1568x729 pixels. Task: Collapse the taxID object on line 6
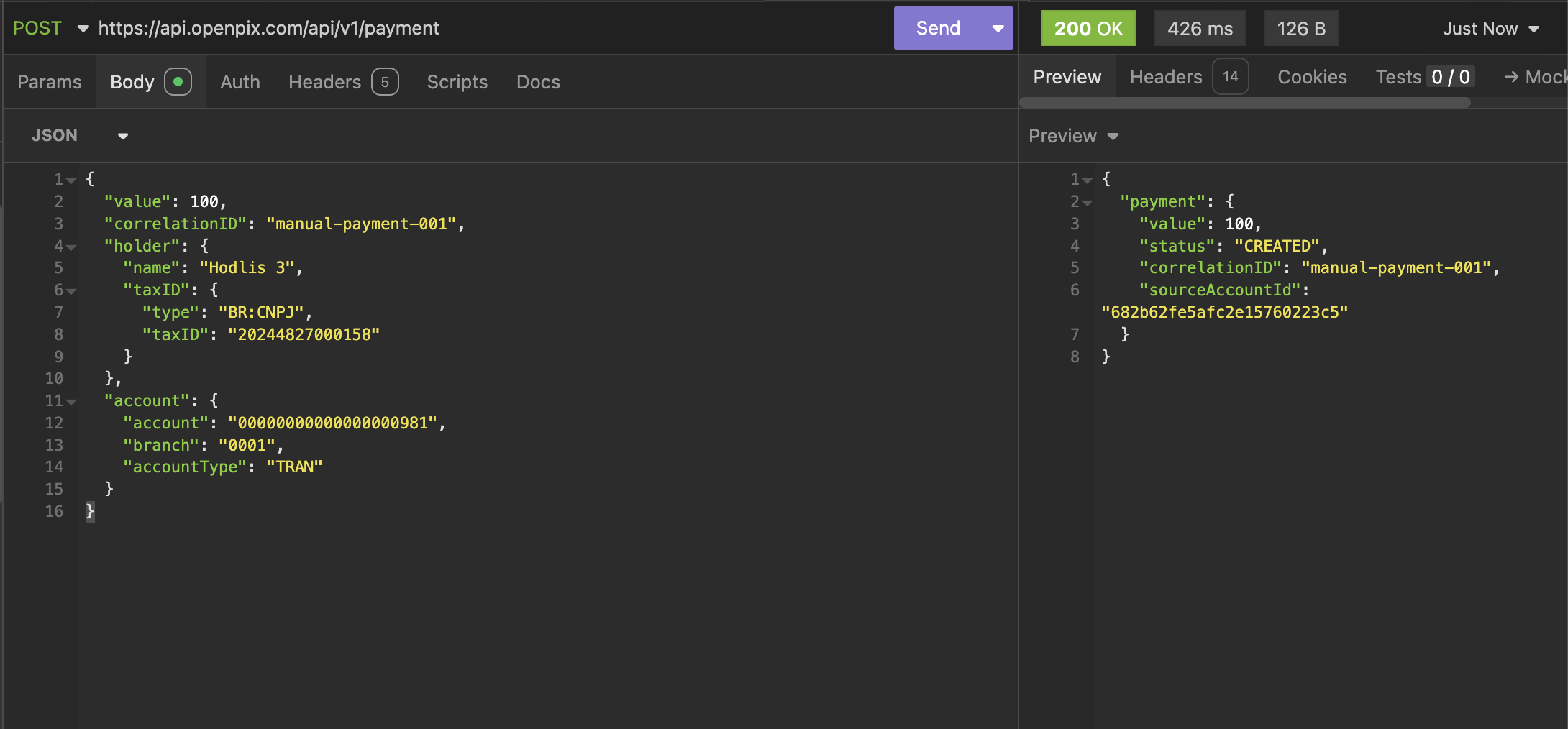point(71,291)
